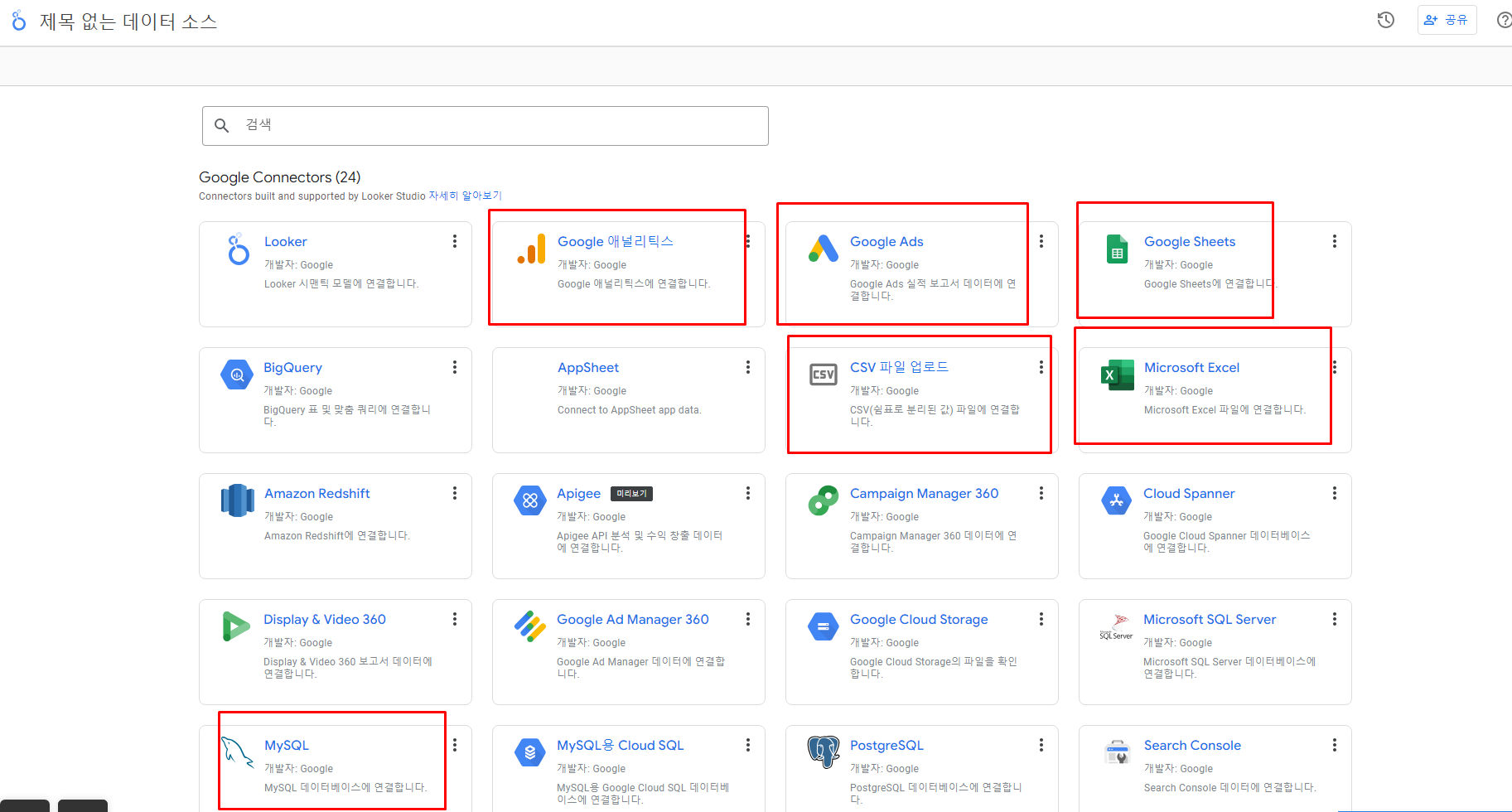Open Campaign Manager 360 card three-dot menu
Viewport: 1512px width, 812px height.
(1041, 493)
